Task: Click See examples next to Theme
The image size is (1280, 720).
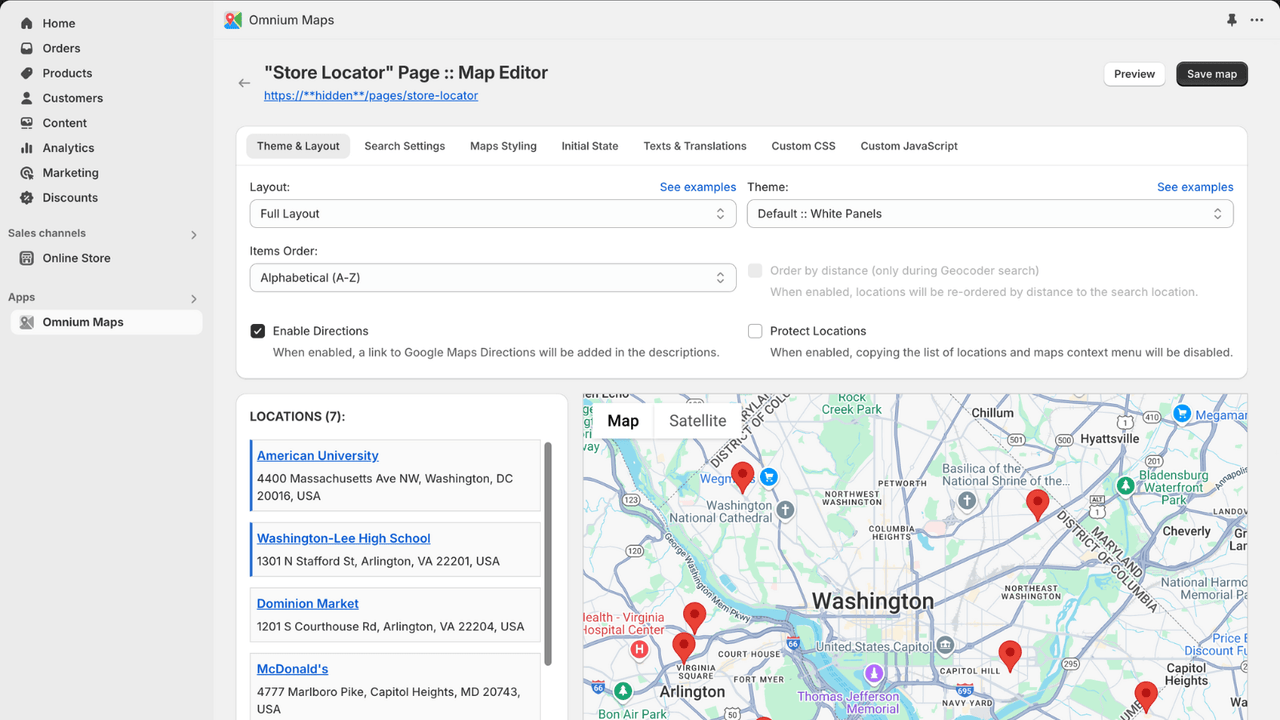Action: point(1195,187)
